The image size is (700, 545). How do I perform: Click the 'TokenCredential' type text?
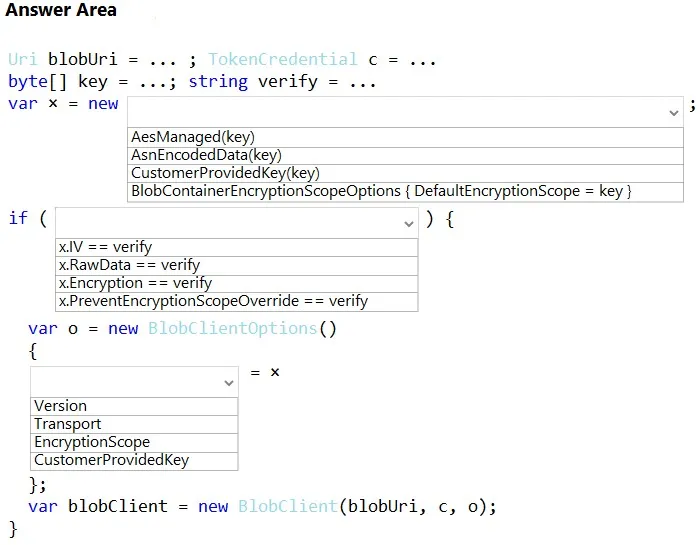click(x=283, y=59)
